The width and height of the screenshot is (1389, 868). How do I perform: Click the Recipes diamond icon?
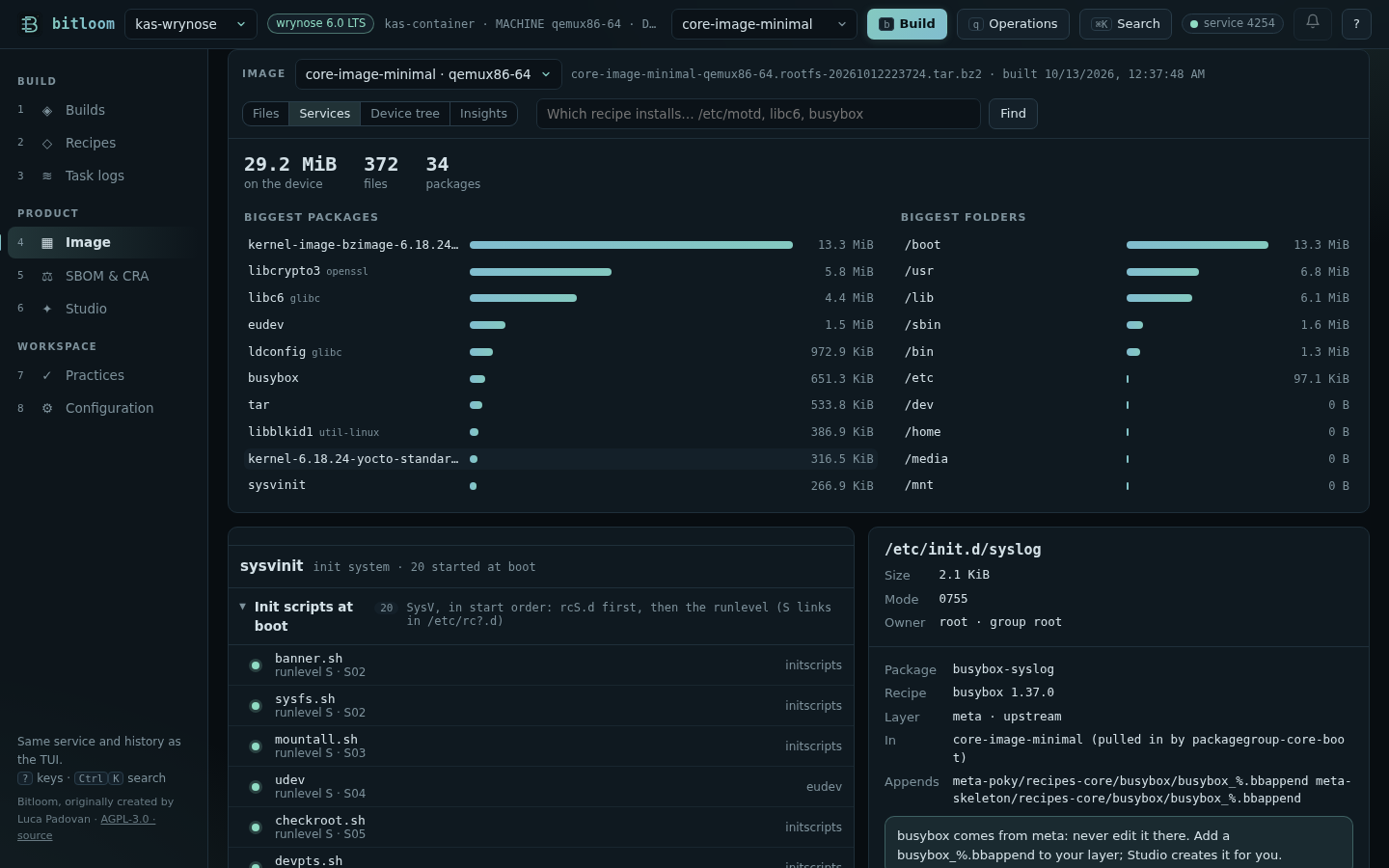(47, 144)
